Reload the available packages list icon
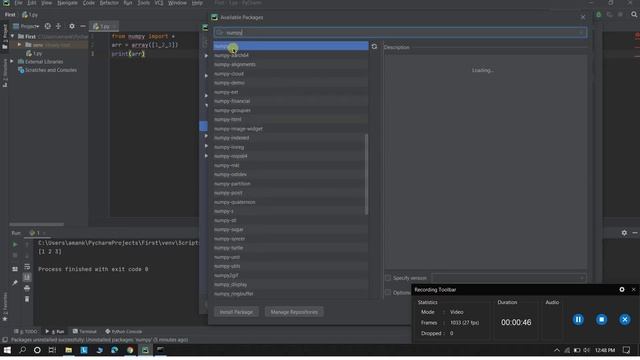 tap(374, 47)
